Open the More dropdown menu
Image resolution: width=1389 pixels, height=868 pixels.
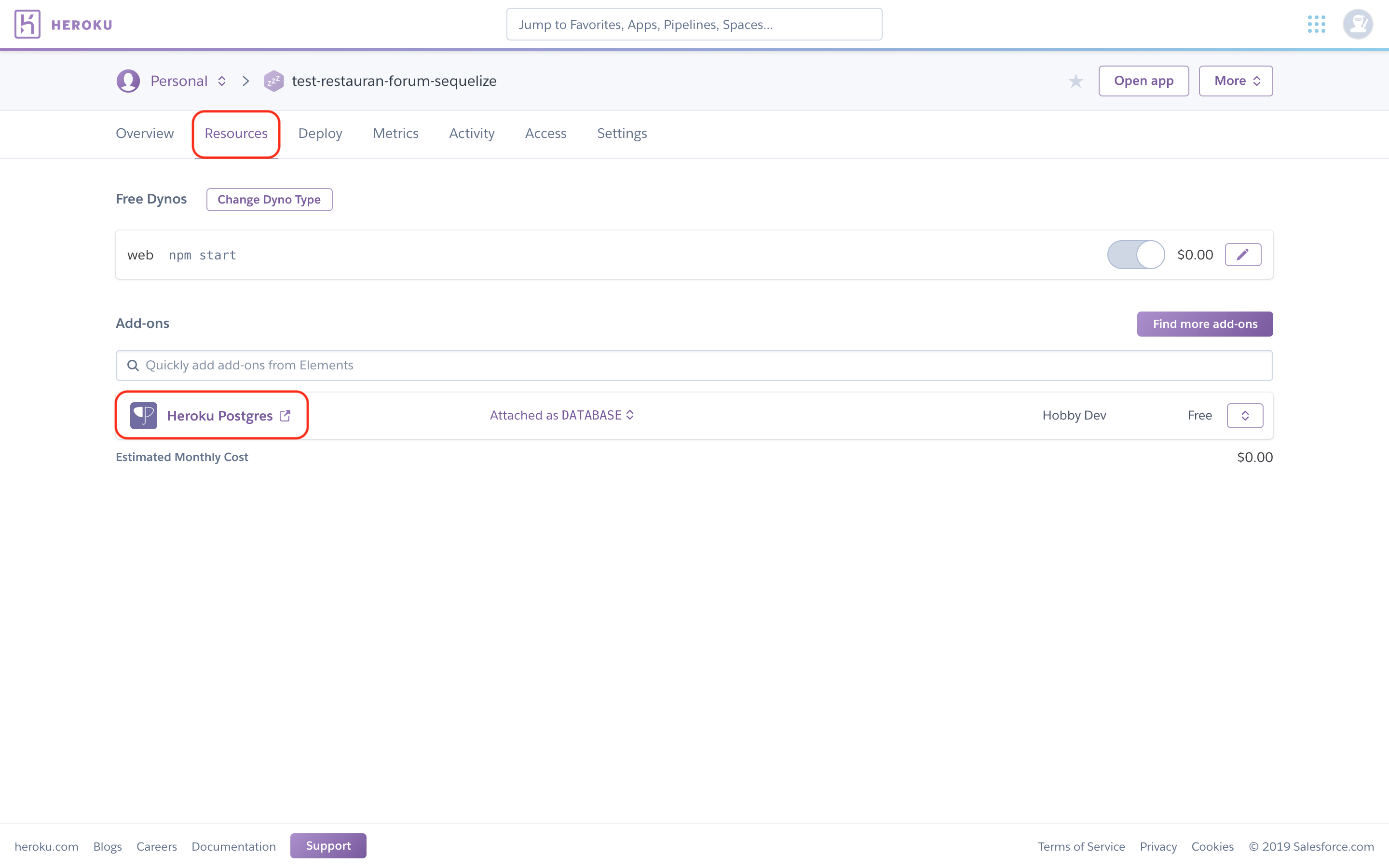(x=1235, y=81)
